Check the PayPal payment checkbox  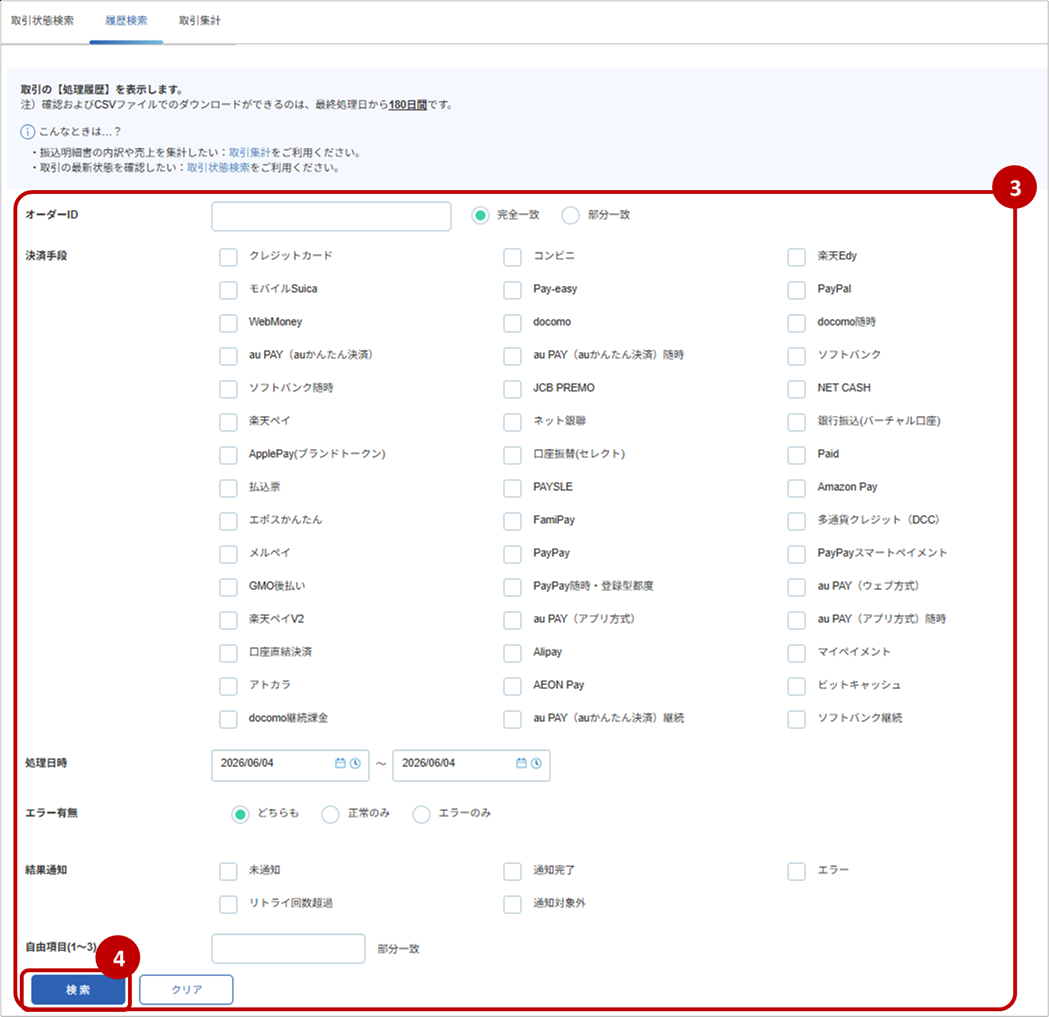pos(796,290)
